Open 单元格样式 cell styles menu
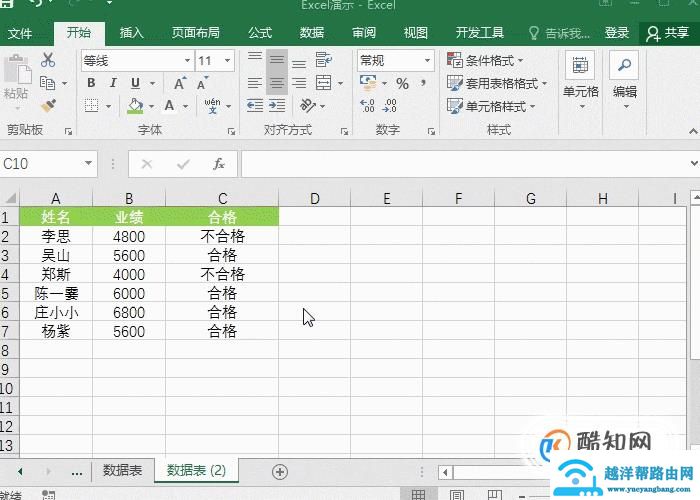The width and height of the screenshot is (700, 500). [491, 107]
